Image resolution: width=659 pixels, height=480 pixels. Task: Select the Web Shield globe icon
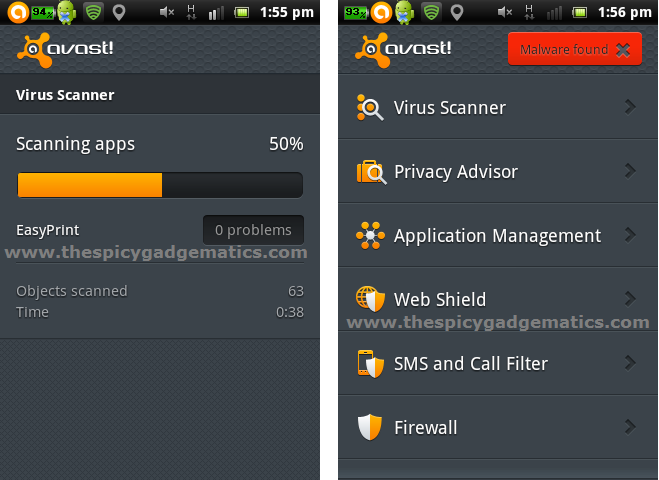coord(370,299)
